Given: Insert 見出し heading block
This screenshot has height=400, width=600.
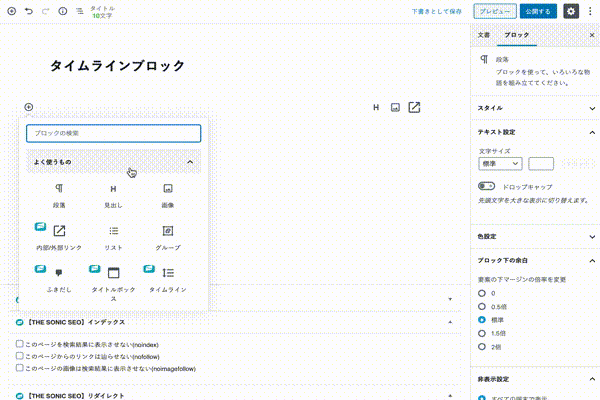Looking at the screenshot, I should pos(113,196).
